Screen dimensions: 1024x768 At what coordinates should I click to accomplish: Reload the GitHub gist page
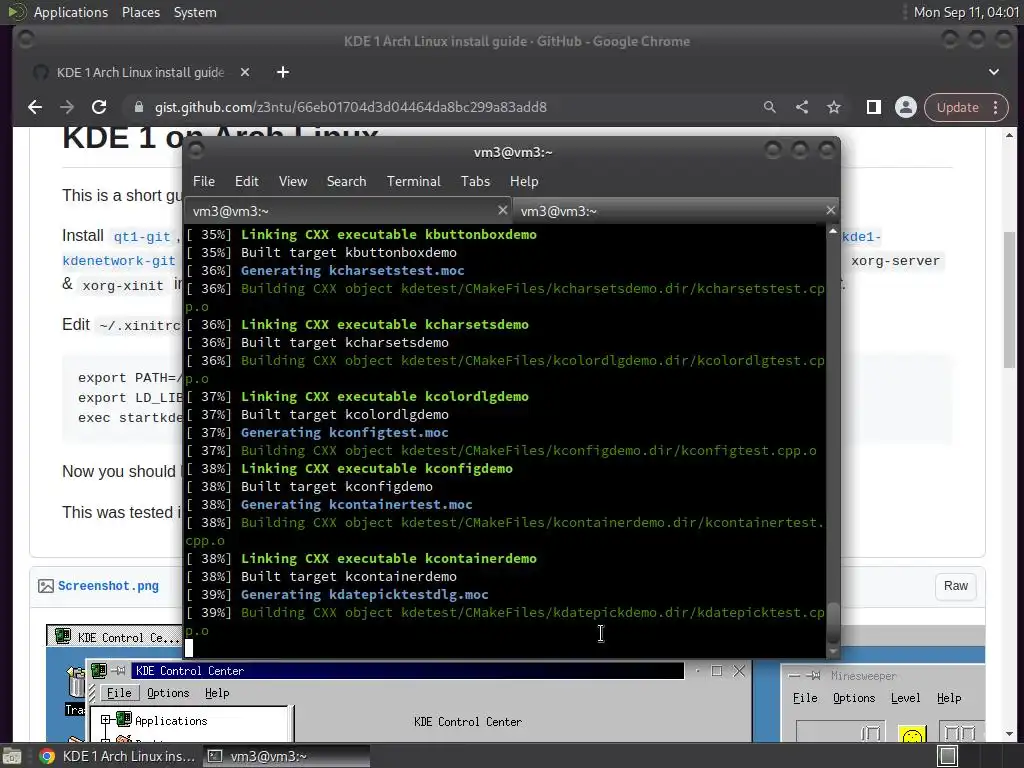99,107
